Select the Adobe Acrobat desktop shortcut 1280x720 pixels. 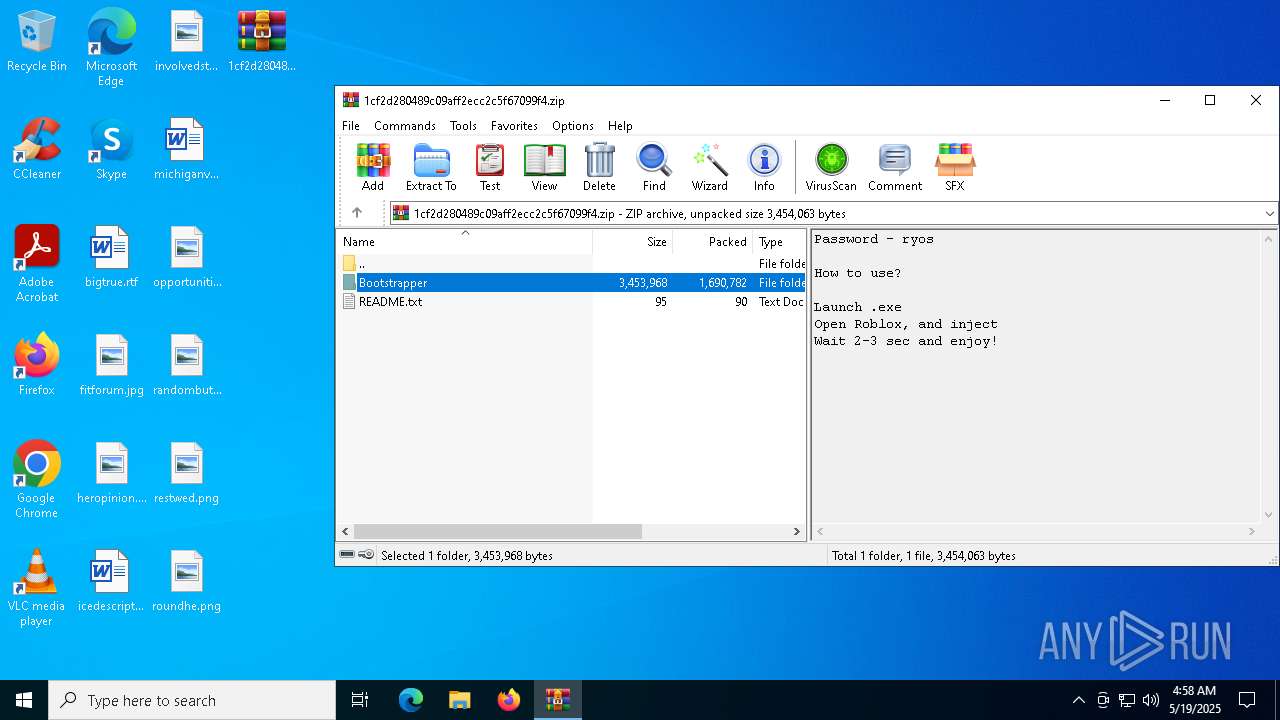click(x=37, y=264)
